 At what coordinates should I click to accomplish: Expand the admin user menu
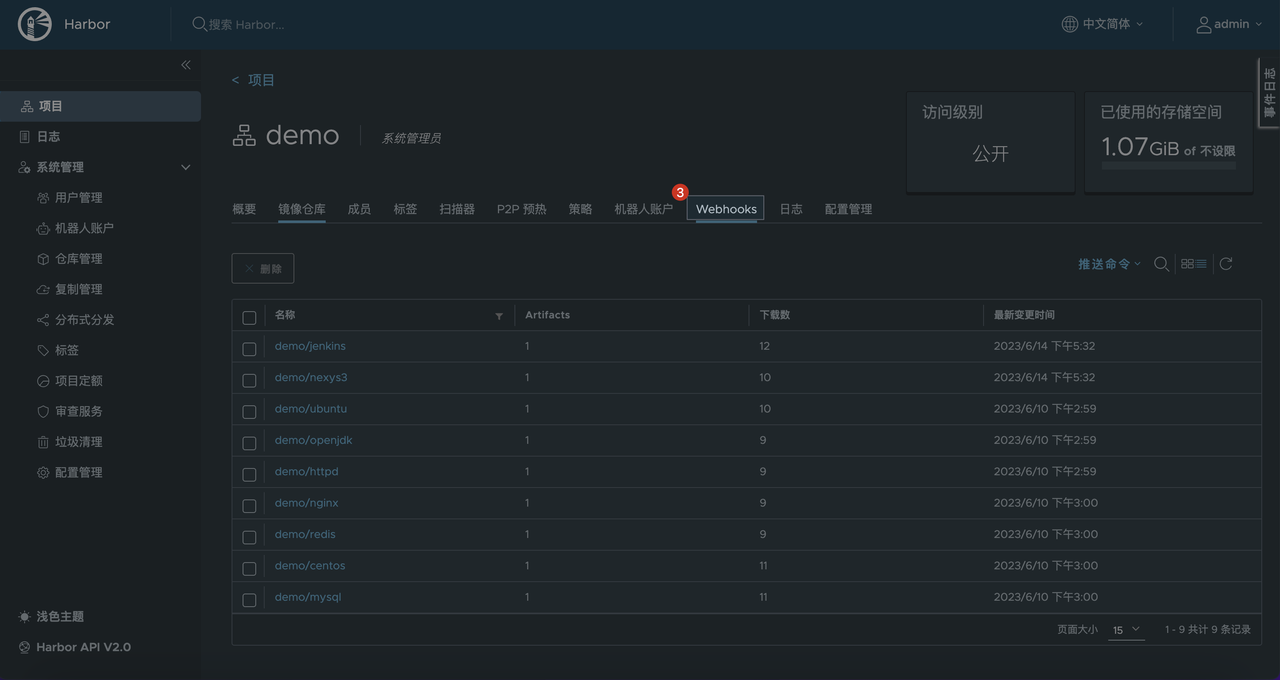click(1229, 24)
